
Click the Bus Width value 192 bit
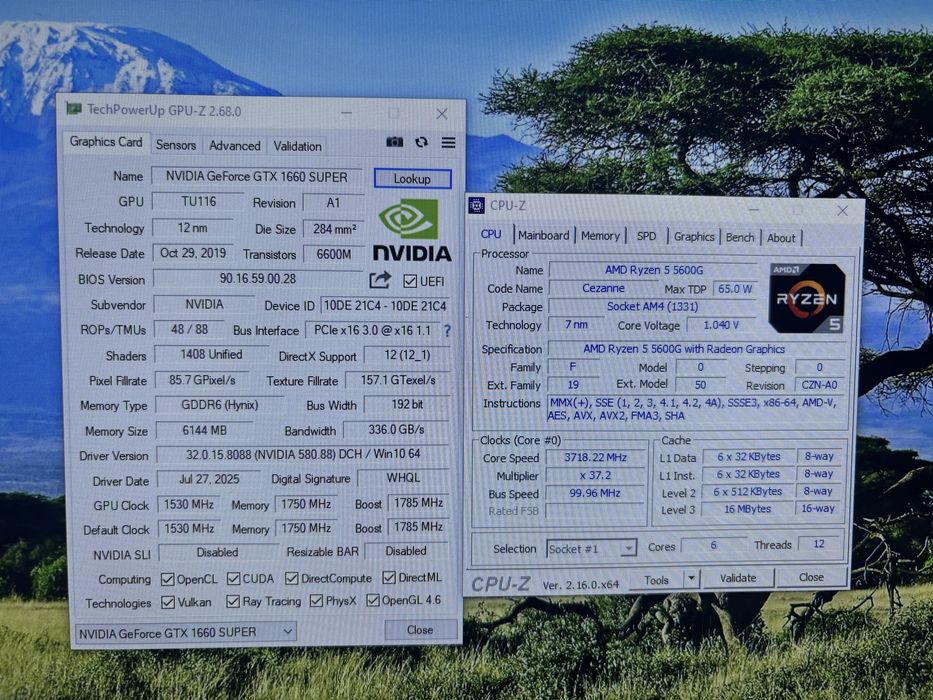(407, 405)
